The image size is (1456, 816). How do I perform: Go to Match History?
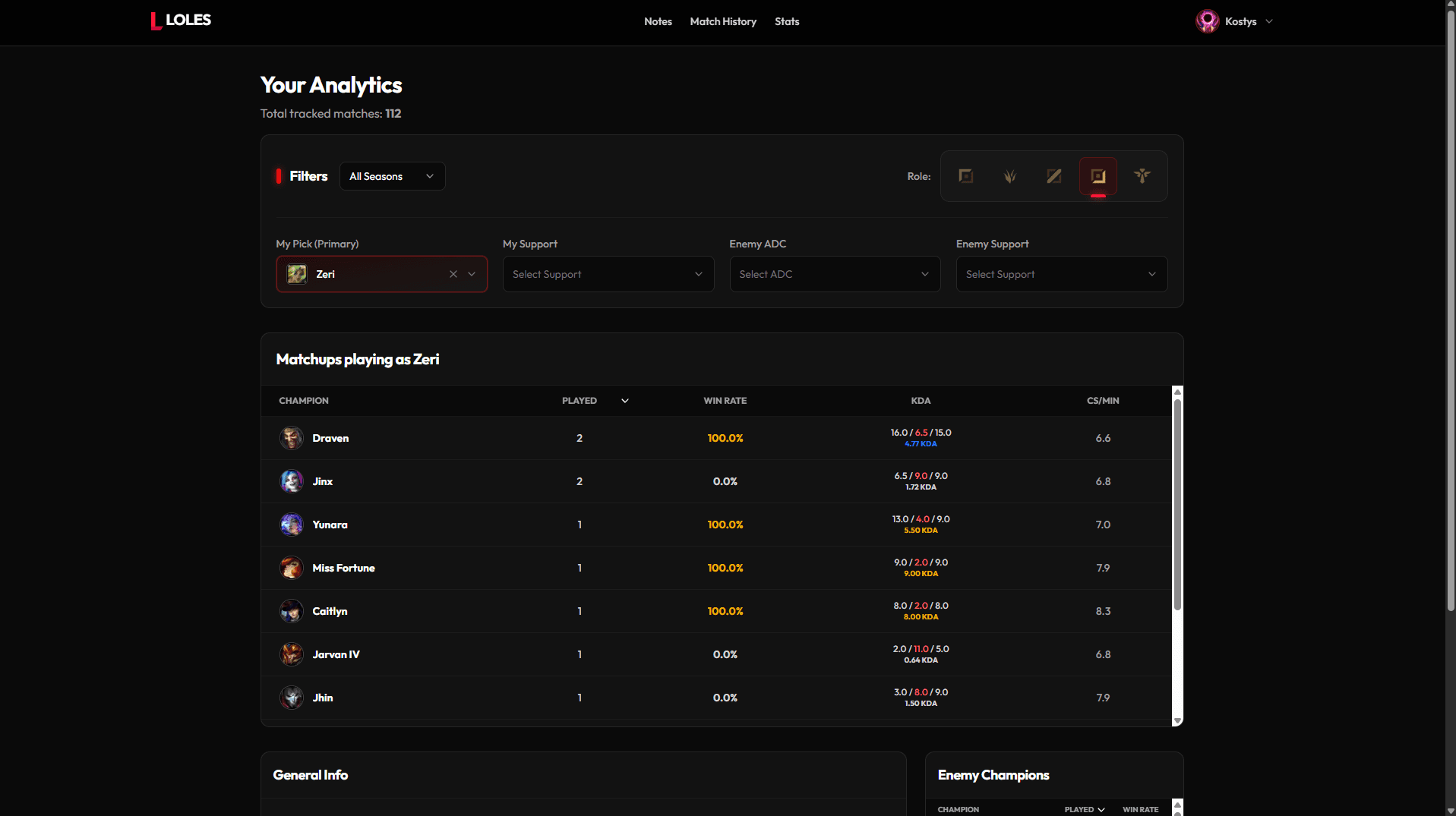click(x=723, y=21)
